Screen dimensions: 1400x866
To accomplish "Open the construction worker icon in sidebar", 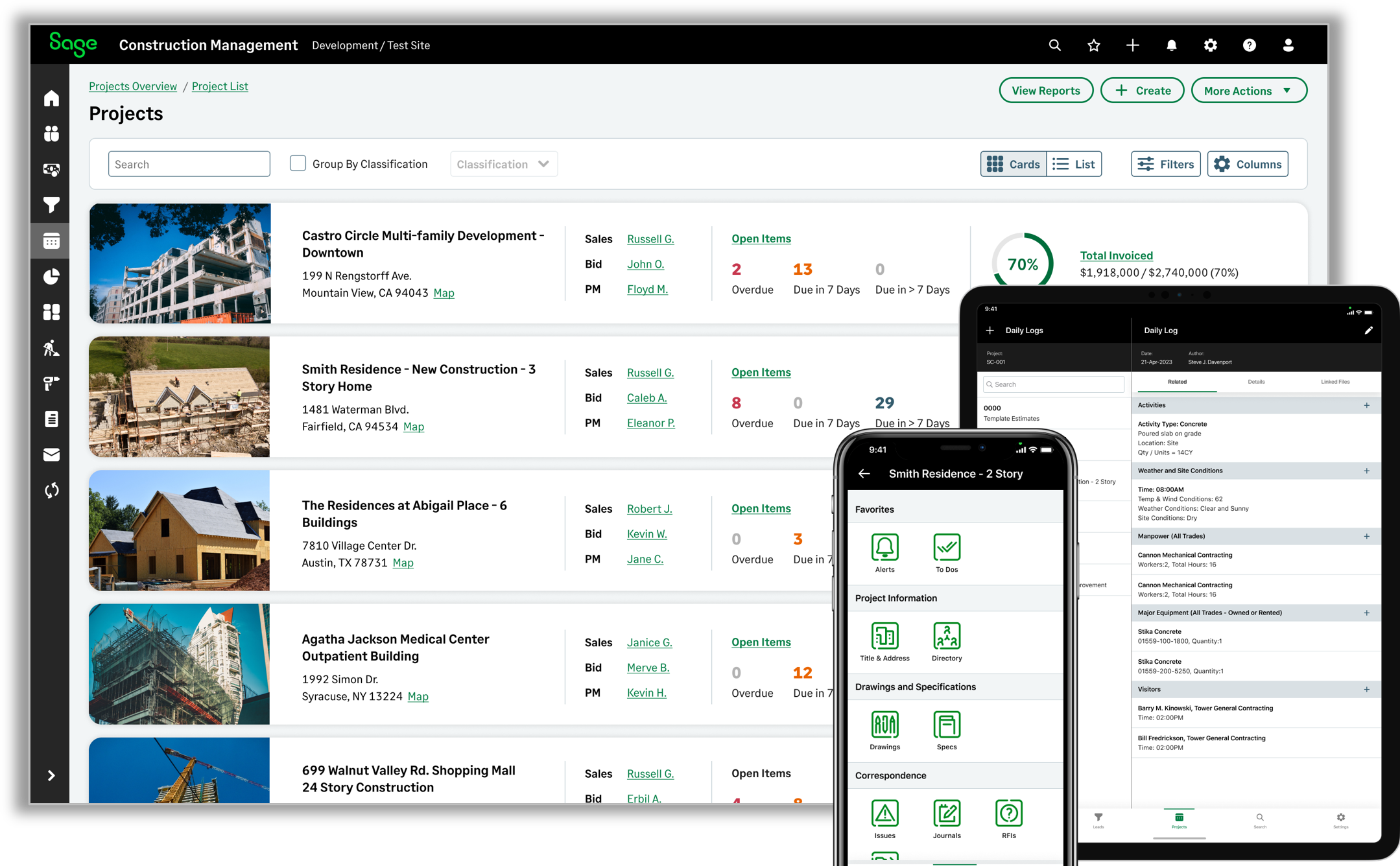I will click(51, 348).
